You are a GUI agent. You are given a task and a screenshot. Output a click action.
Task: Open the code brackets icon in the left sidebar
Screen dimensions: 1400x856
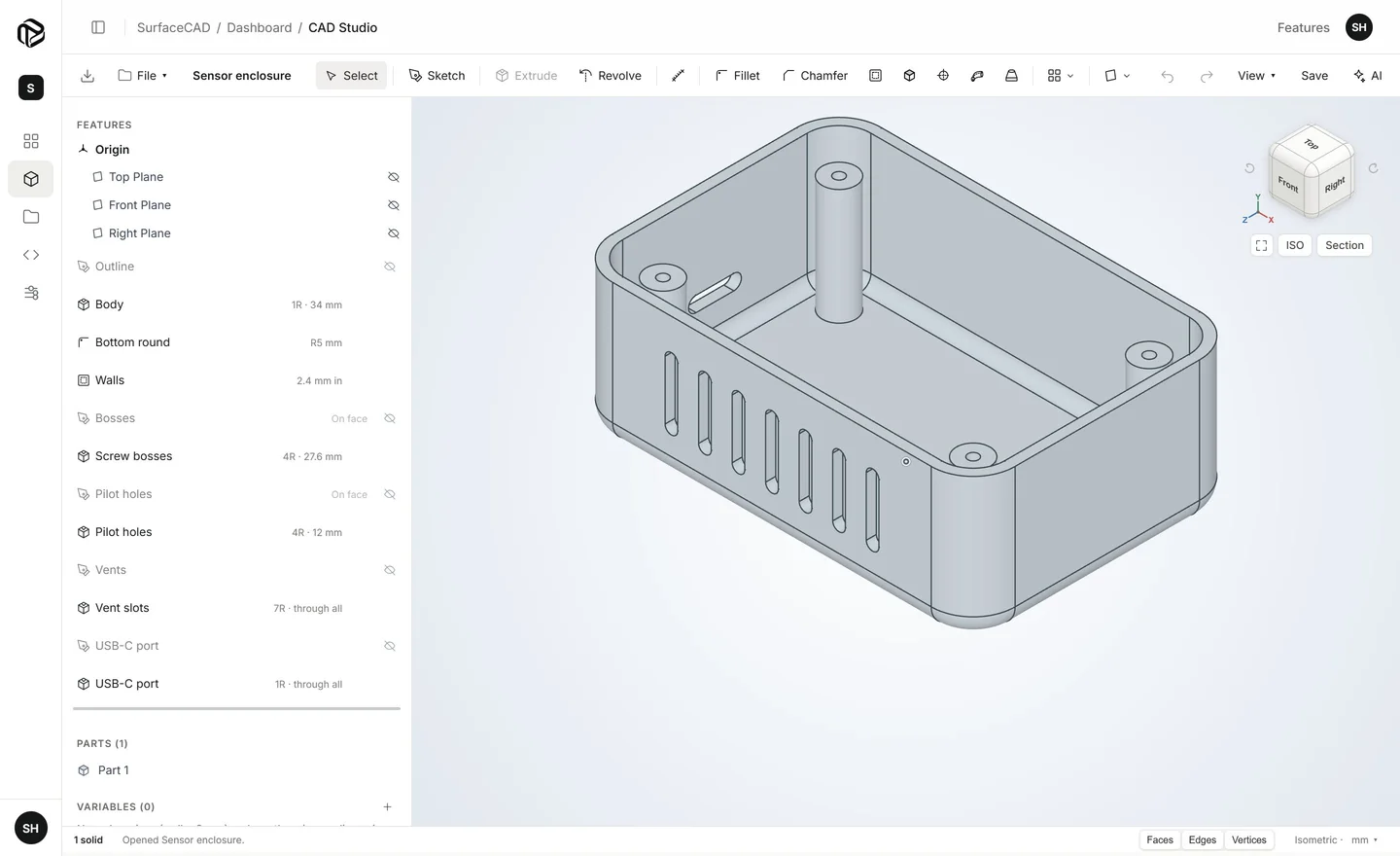pyautogui.click(x=31, y=255)
